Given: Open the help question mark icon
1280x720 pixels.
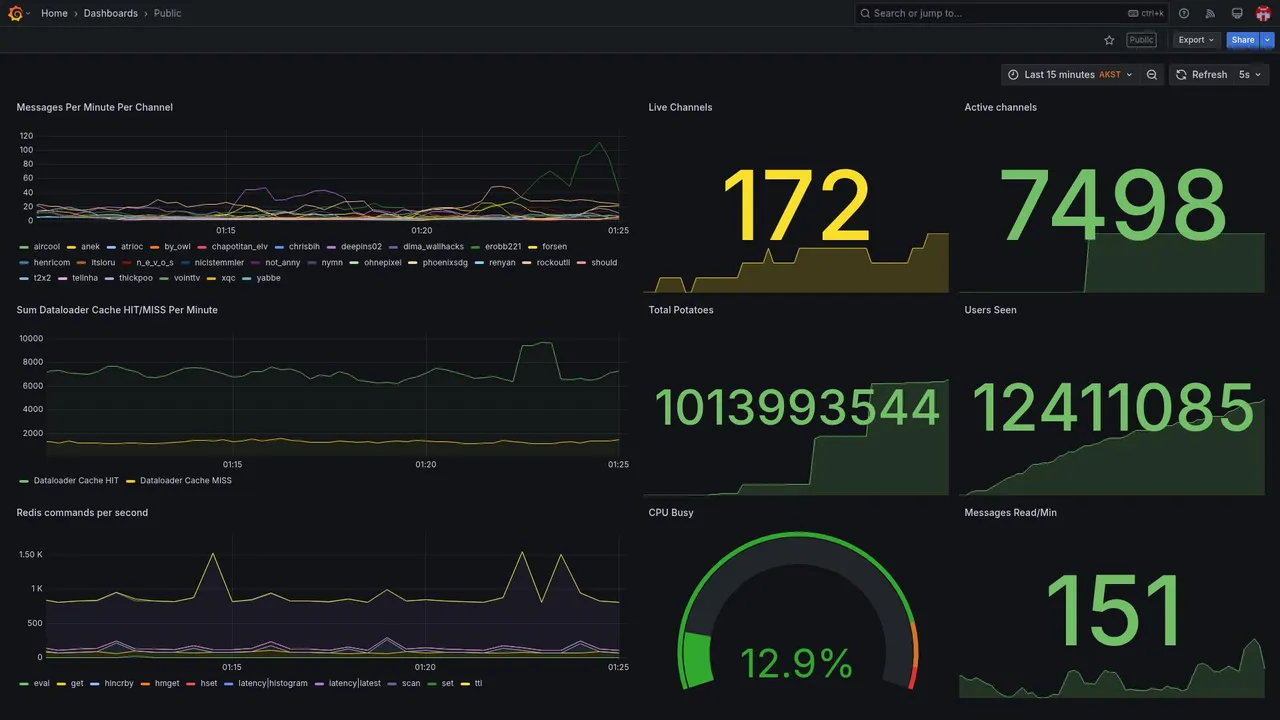Looking at the screenshot, I should tap(1184, 13).
